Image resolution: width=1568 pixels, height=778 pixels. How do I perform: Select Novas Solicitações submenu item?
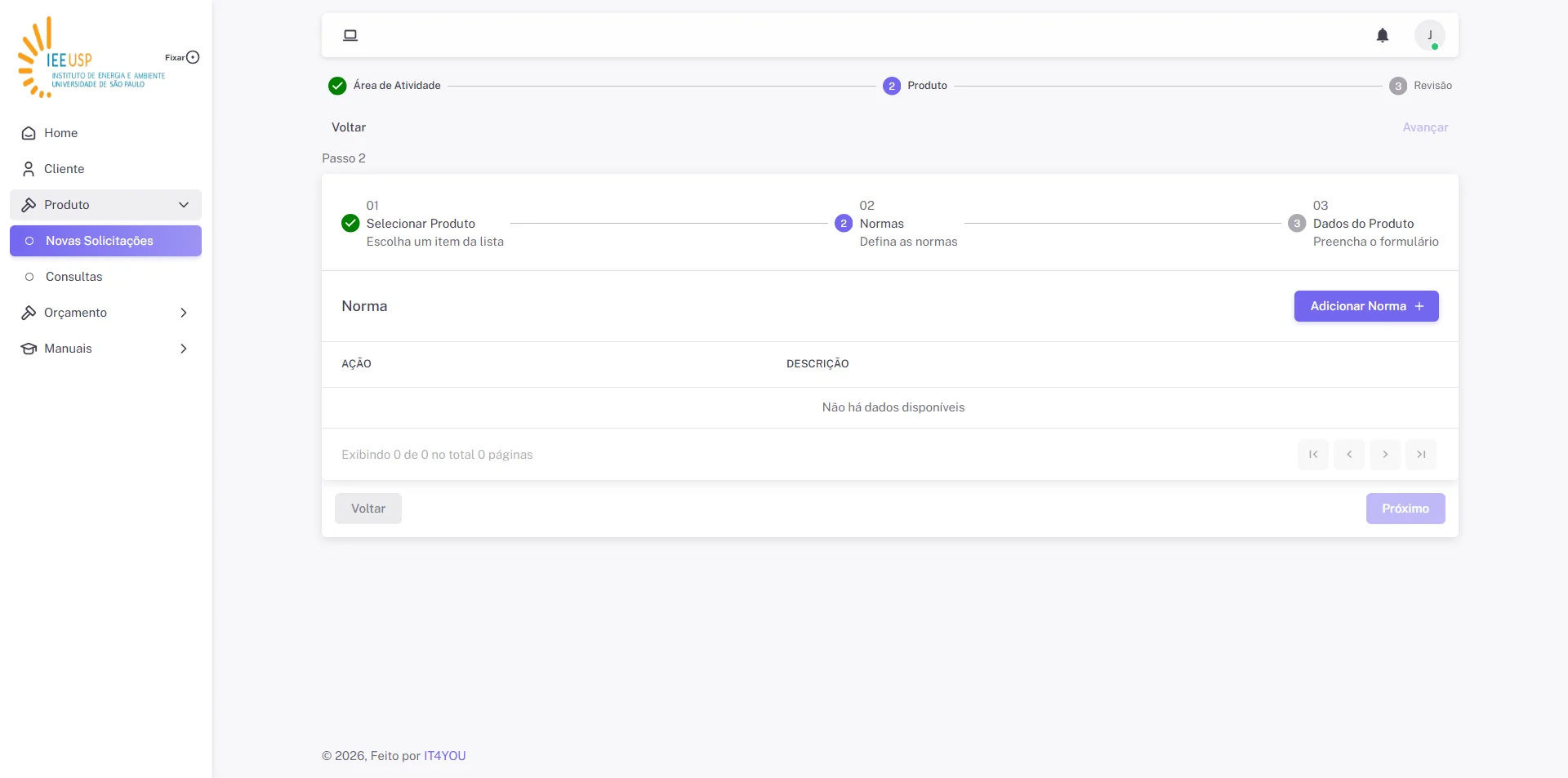click(105, 241)
